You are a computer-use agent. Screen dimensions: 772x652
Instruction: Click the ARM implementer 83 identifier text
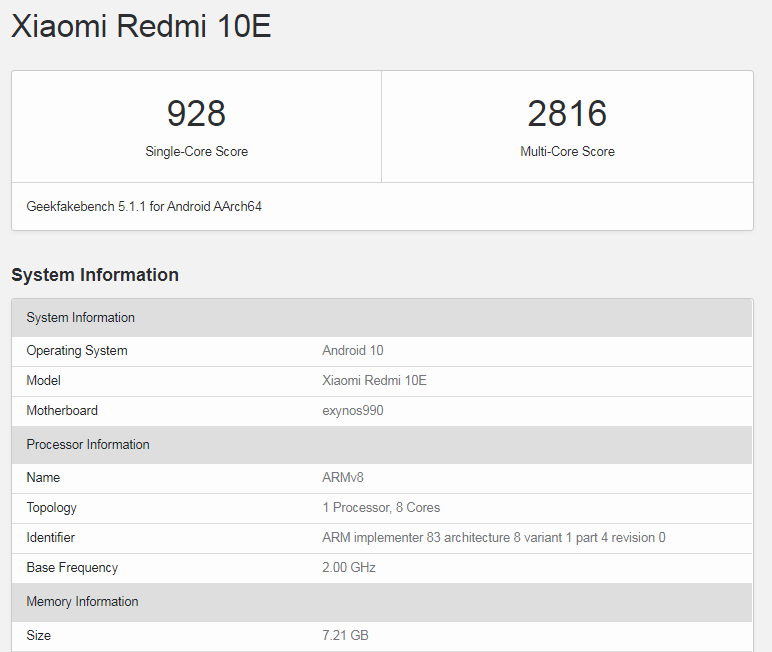pyautogui.click(x=493, y=538)
